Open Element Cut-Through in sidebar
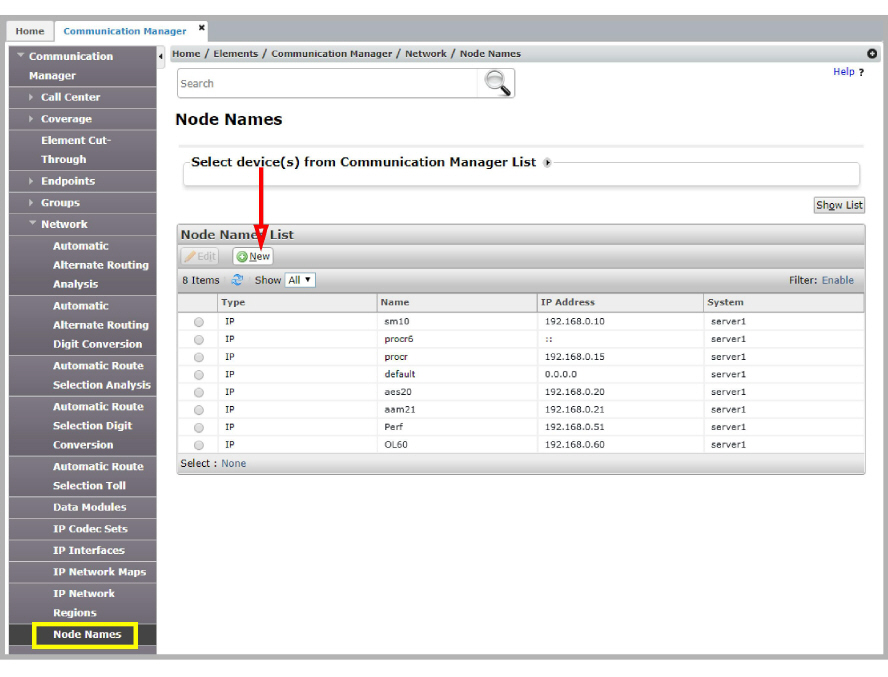Viewport: 888px width, 677px height. 83,150
